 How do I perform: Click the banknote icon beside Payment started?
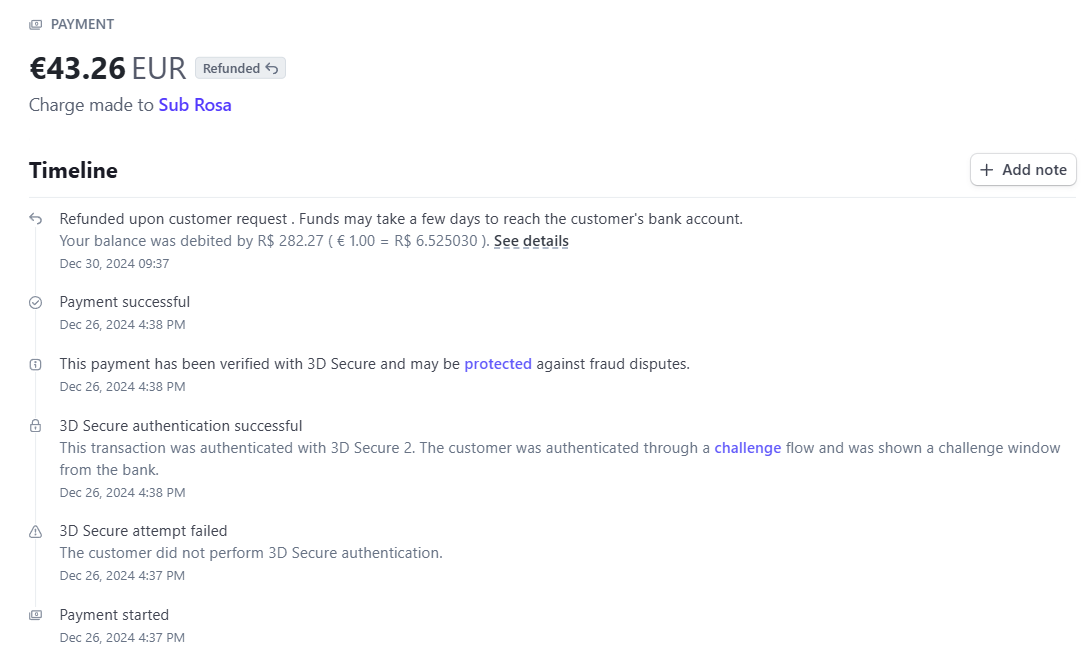(35, 615)
